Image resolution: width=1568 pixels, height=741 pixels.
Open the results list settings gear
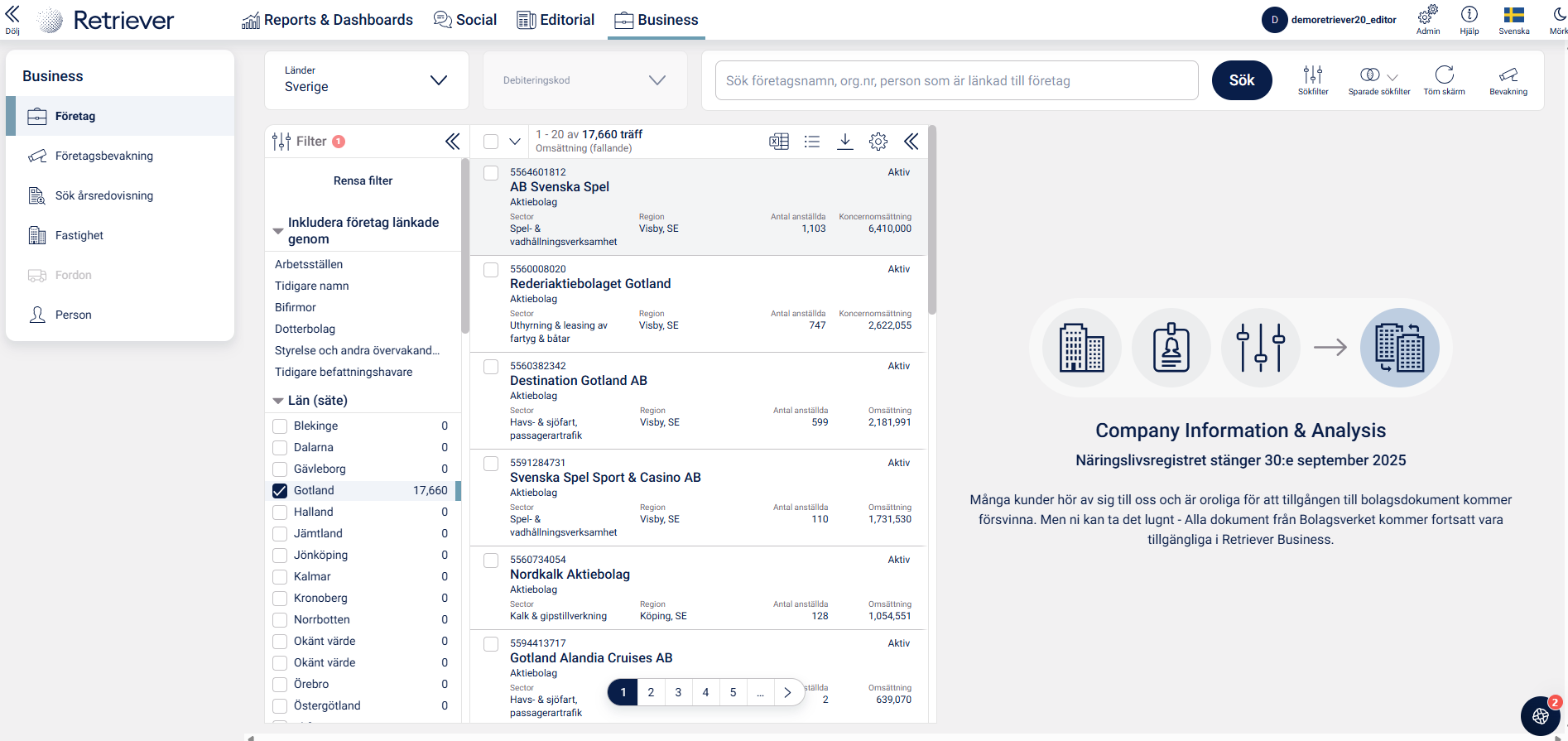point(878,142)
